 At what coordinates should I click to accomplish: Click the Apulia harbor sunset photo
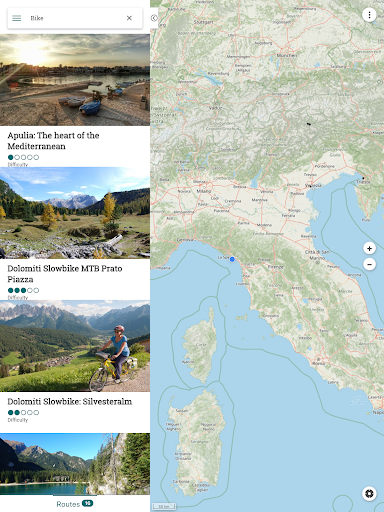(x=75, y=80)
